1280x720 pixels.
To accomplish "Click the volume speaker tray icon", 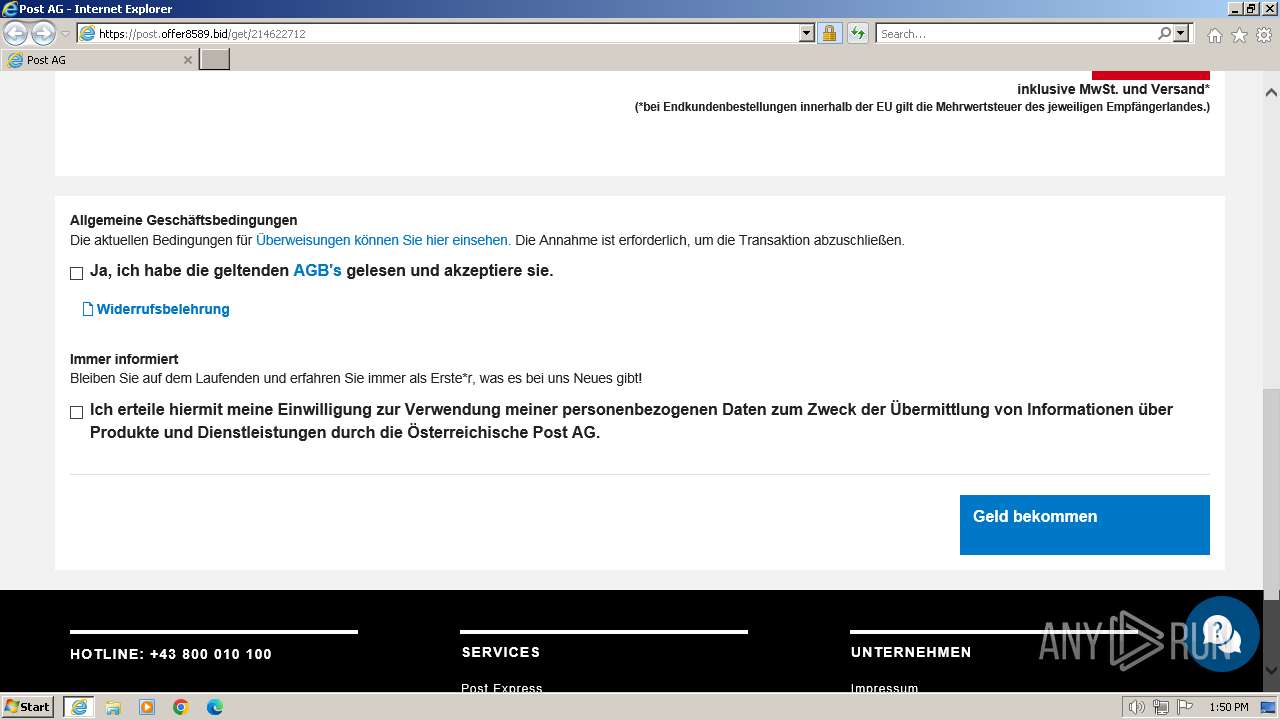I will [1136, 707].
